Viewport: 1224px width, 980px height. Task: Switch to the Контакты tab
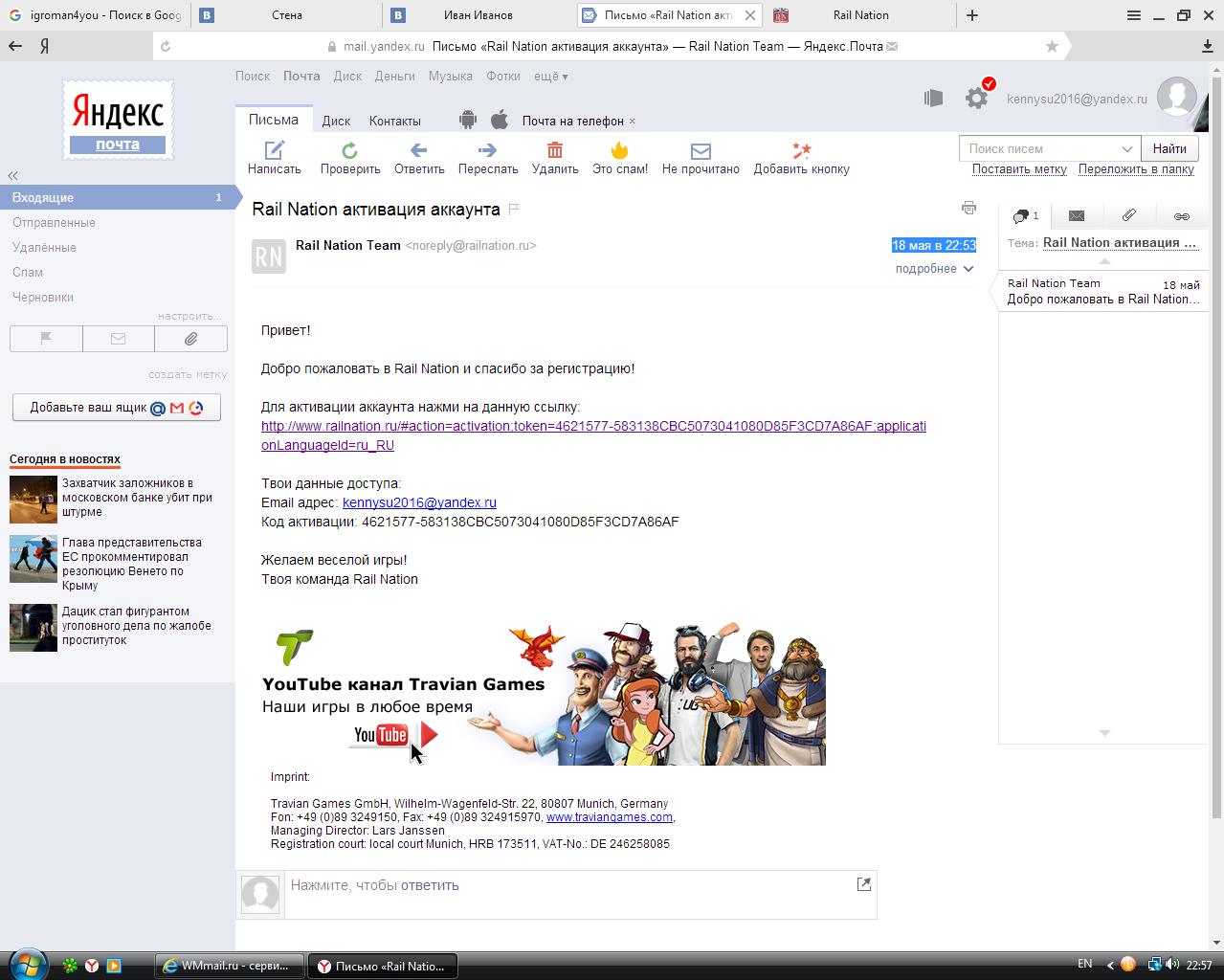coord(394,121)
